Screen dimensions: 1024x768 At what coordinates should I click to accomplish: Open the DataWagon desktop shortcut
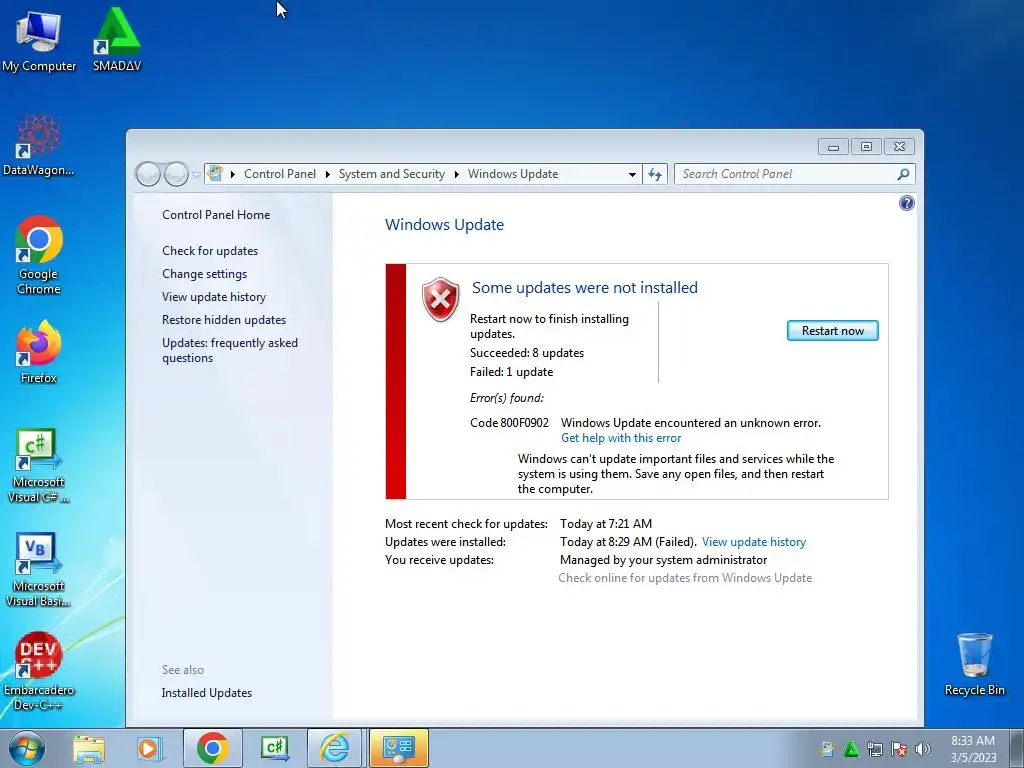pos(39,145)
